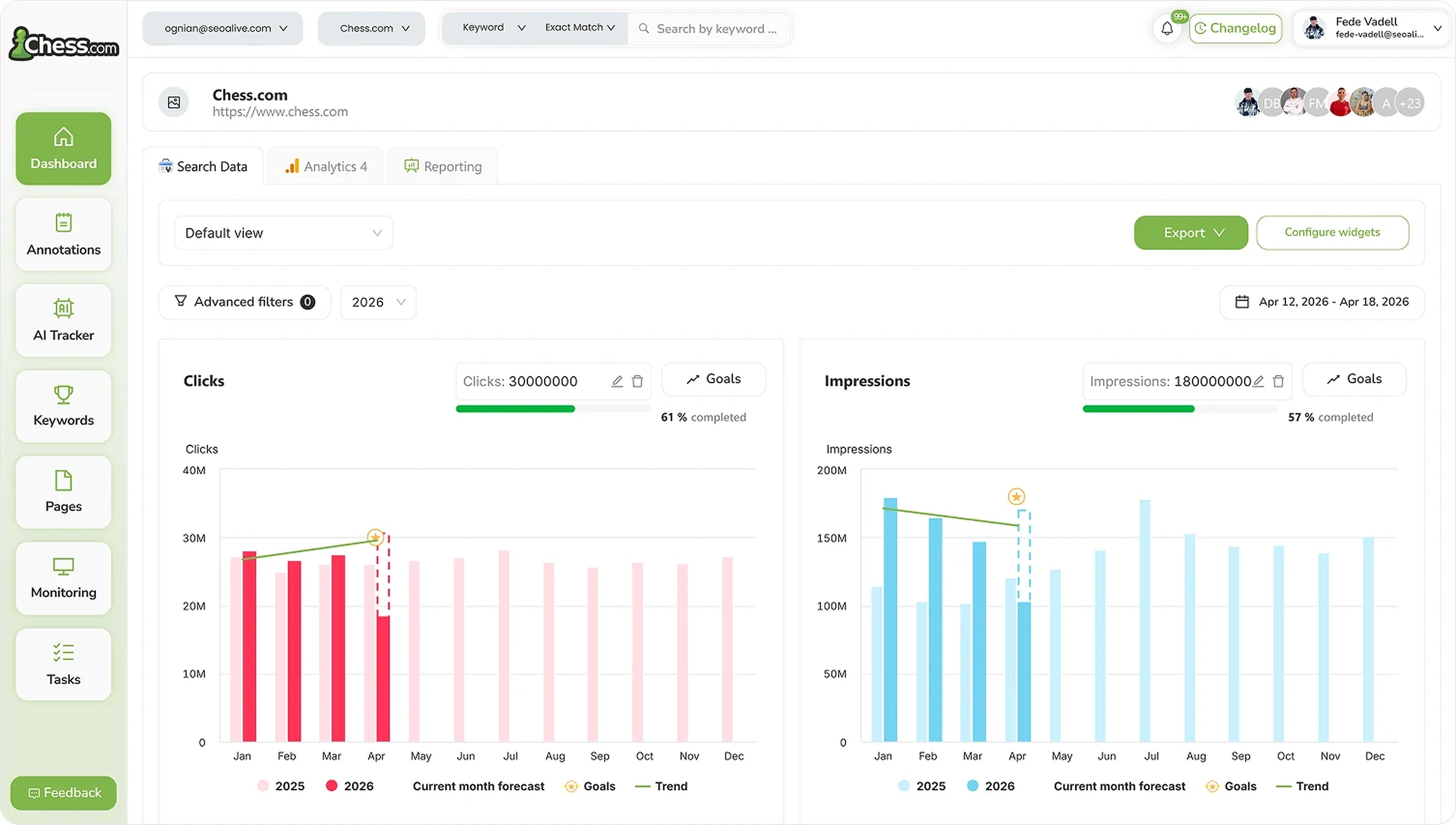Toggle 2026 series in Clicks legend
The height and width of the screenshot is (825, 1456).
click(x=349, y=786)
